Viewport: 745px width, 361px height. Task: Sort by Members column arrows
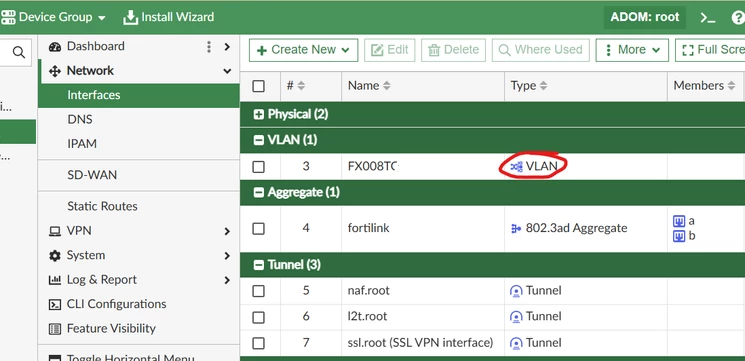(732, 86)
